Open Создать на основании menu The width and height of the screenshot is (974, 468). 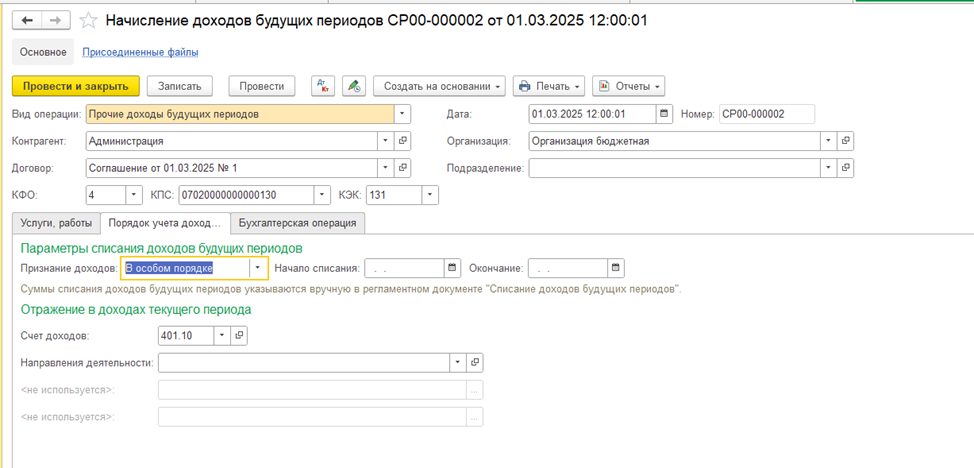[439, 86]
